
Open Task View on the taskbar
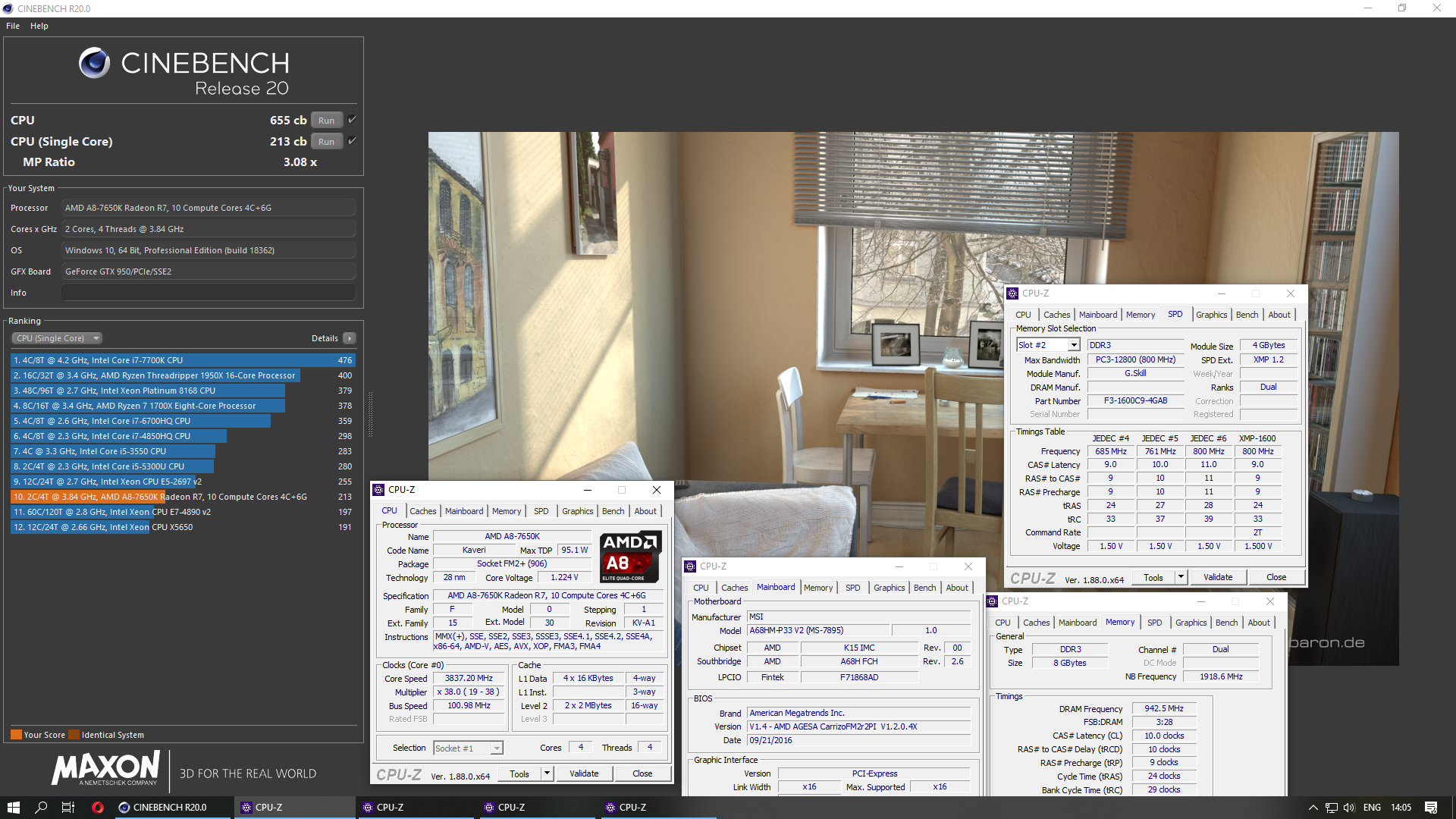pyautogui.click(x=68, y=808)
